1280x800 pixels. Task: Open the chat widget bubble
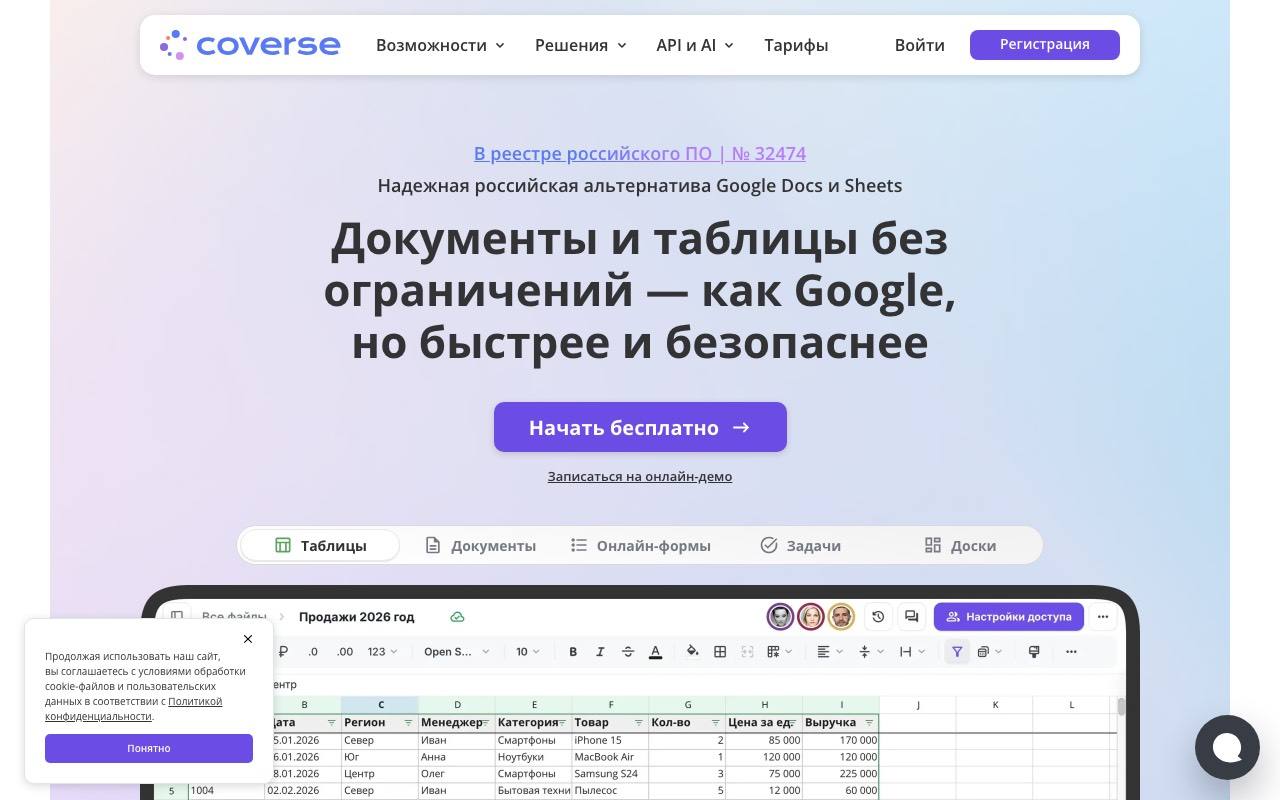pos(1227,747)
